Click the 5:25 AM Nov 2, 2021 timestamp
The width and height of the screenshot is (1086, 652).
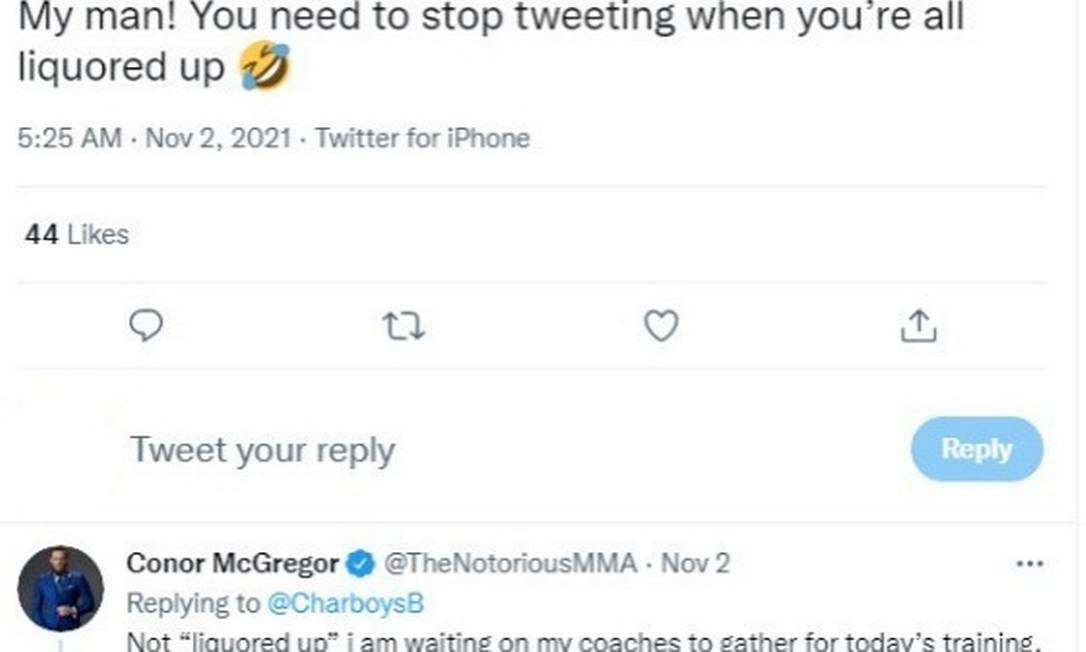tap(155, 138)
